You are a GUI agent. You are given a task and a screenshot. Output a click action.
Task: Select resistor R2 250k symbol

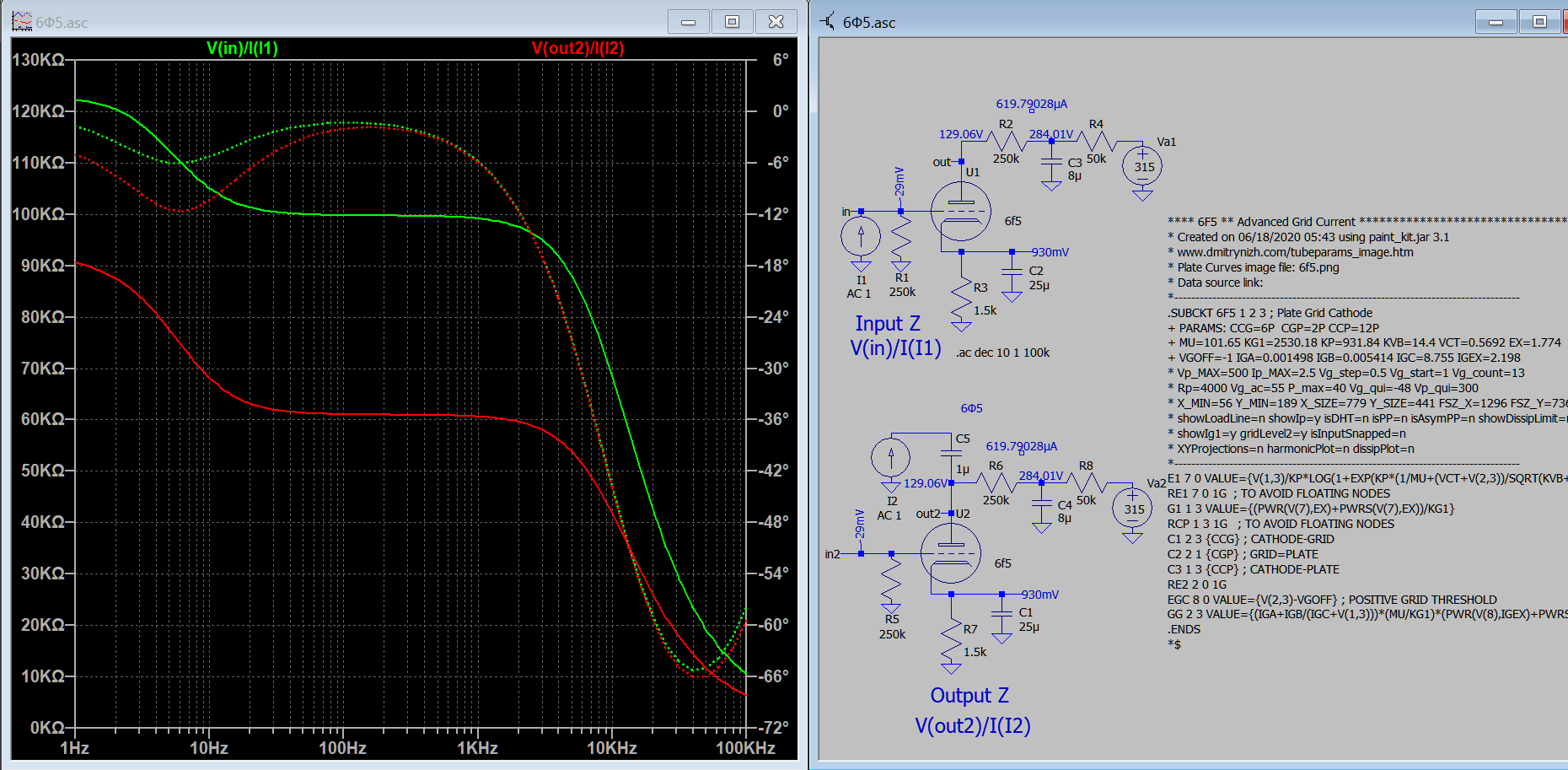click(1007, 141)
